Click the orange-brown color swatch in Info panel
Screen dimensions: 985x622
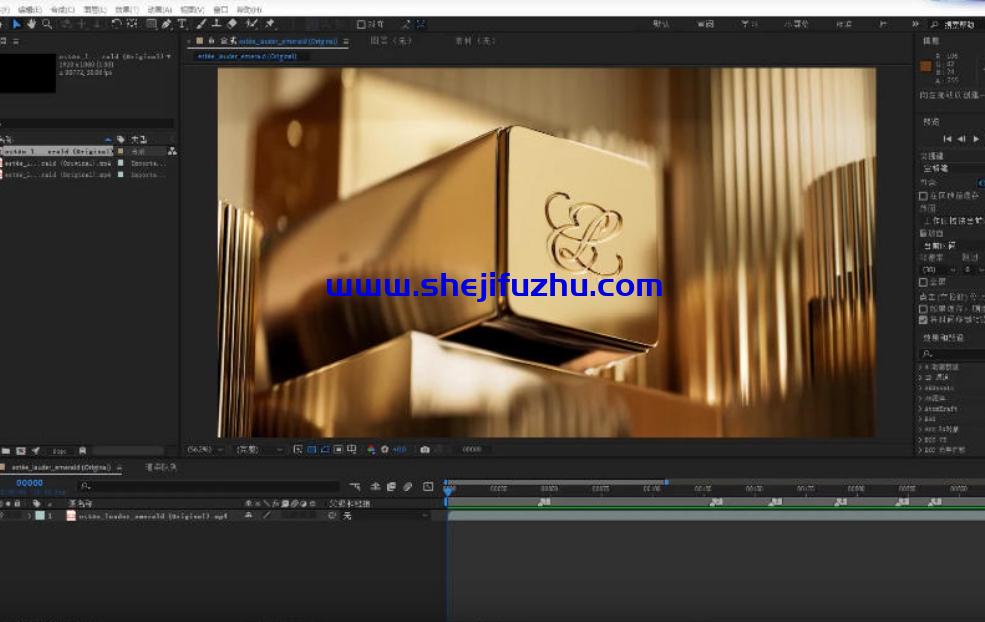point(925,66)
